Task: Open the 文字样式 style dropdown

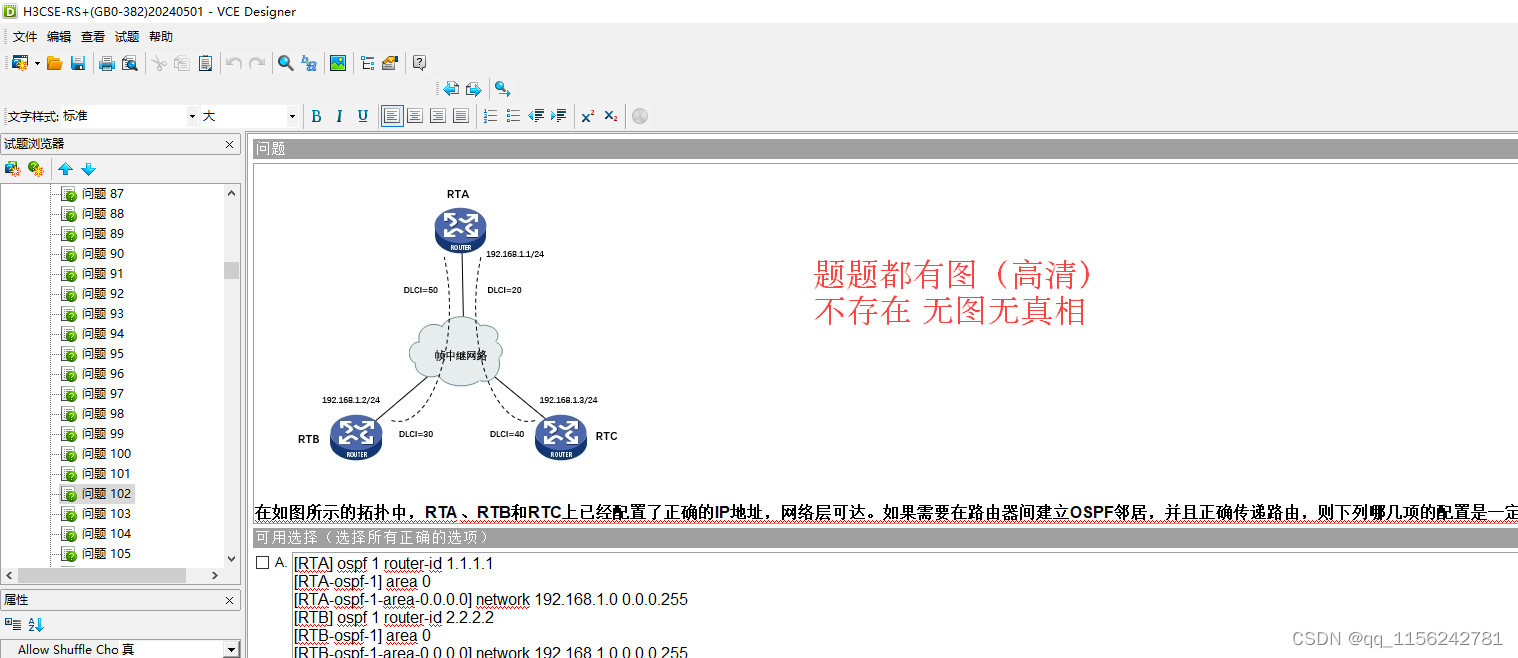Action: pos(191,115)
